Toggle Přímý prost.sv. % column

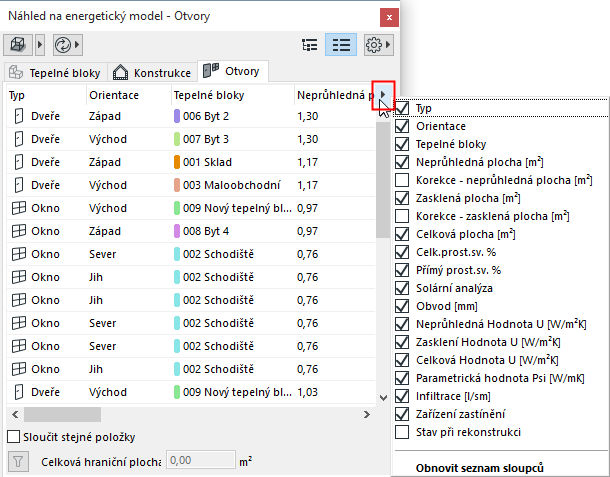tap(402, 270)
